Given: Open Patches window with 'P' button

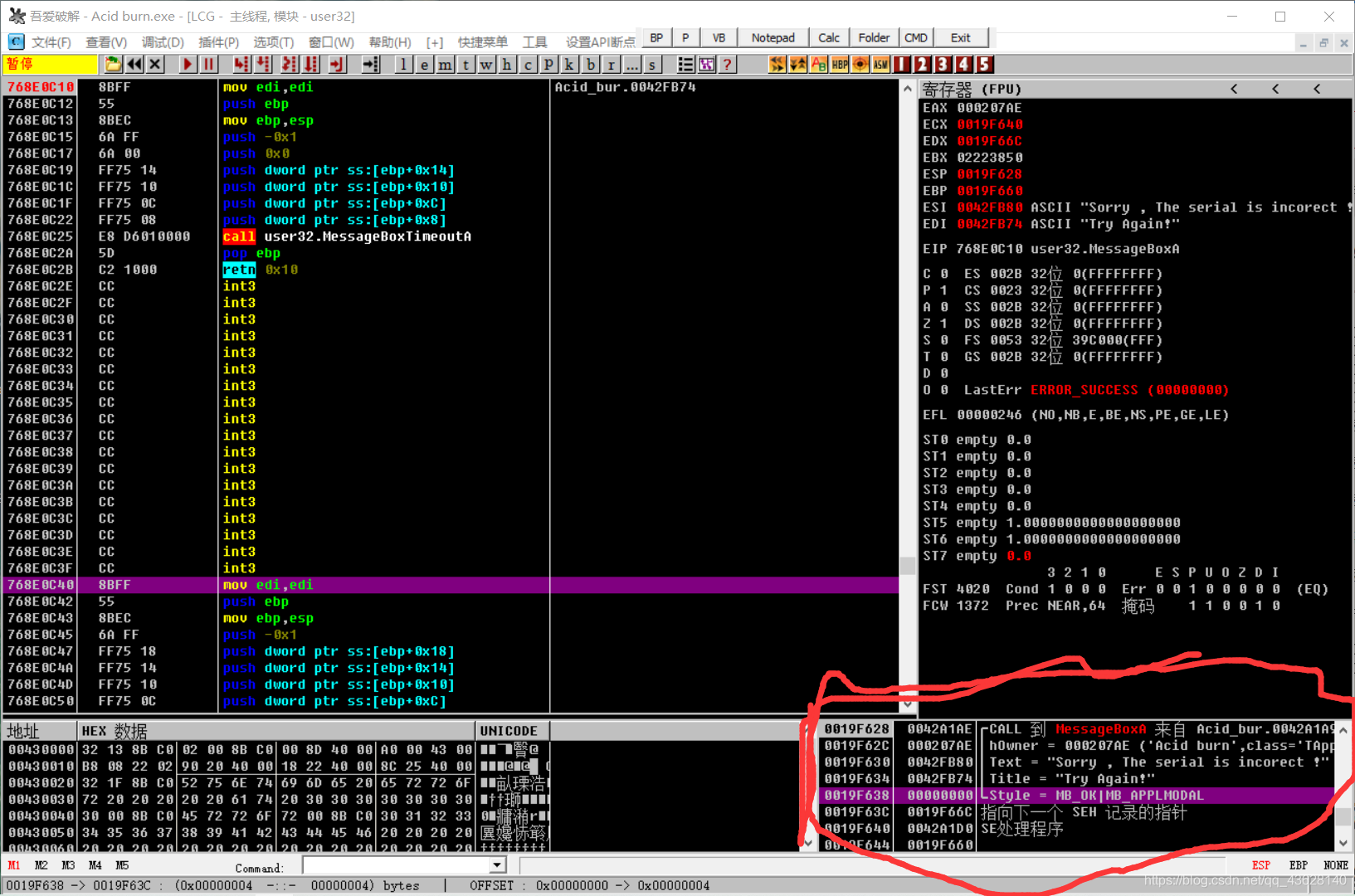Looking at the screenshot, I should click(548, 64).
